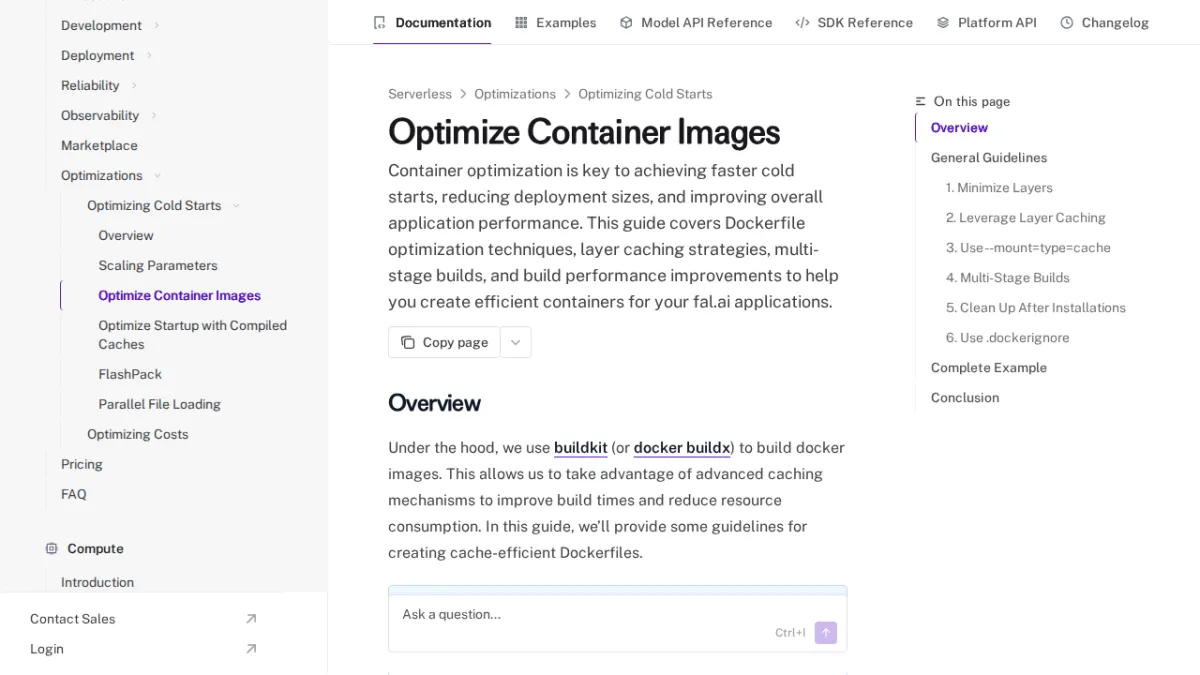This screenshot has height=675, width=1200.
Task: View the Changelog tab
Action: coord(1104,22)
